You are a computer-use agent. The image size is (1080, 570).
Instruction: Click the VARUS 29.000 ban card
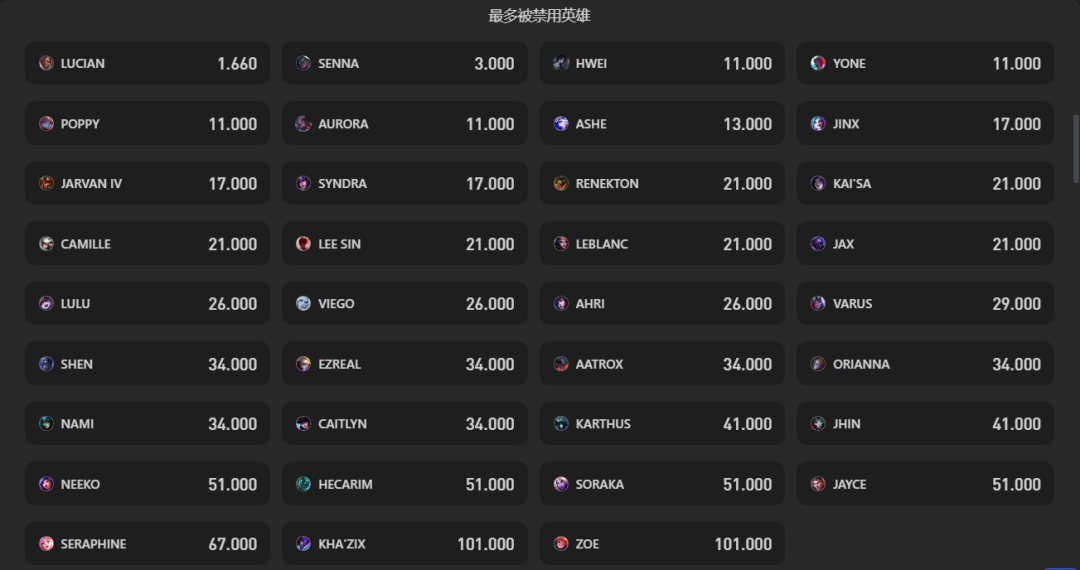[925, 304]
